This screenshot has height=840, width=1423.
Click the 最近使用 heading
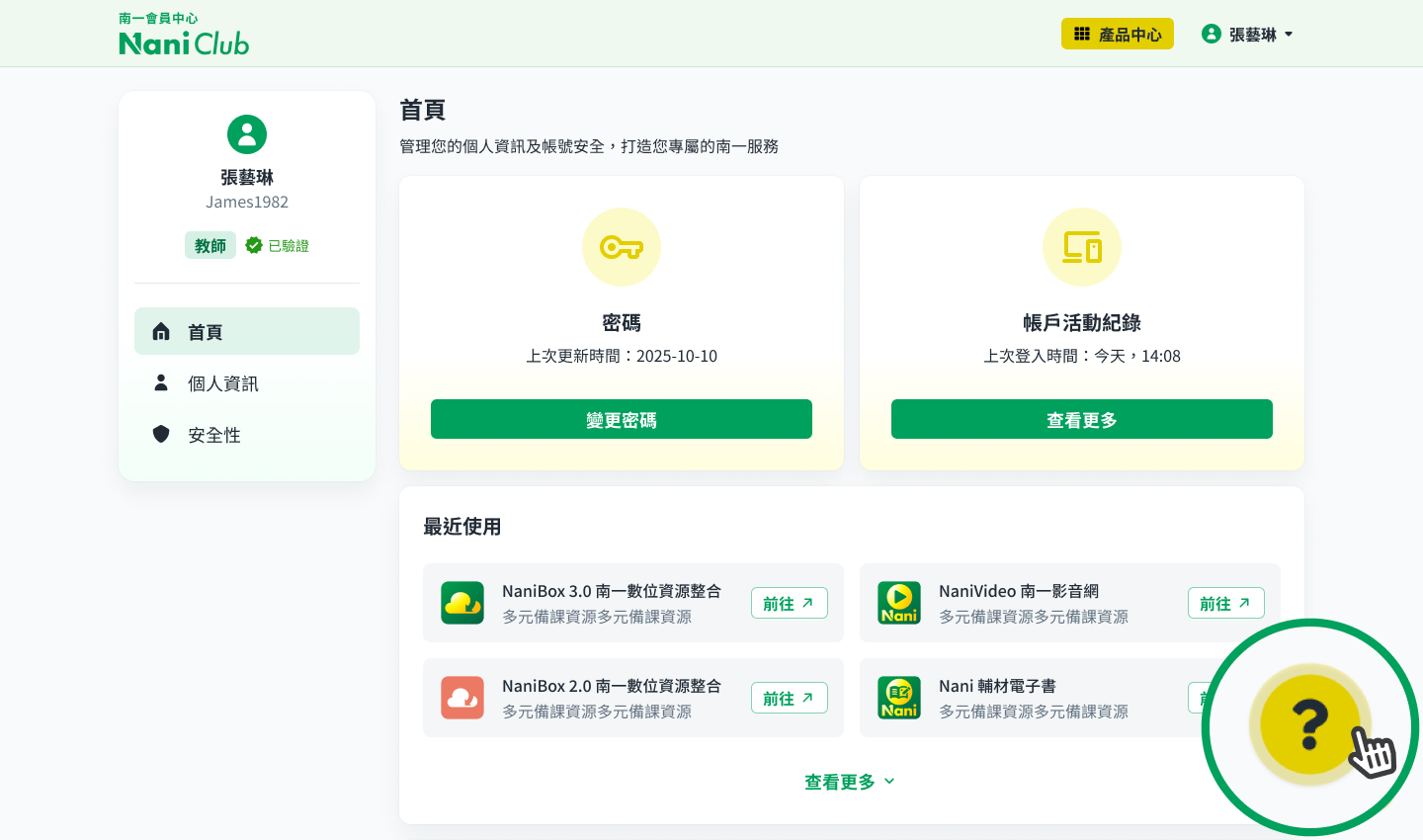pyautogui.click(x=462, y=527)
